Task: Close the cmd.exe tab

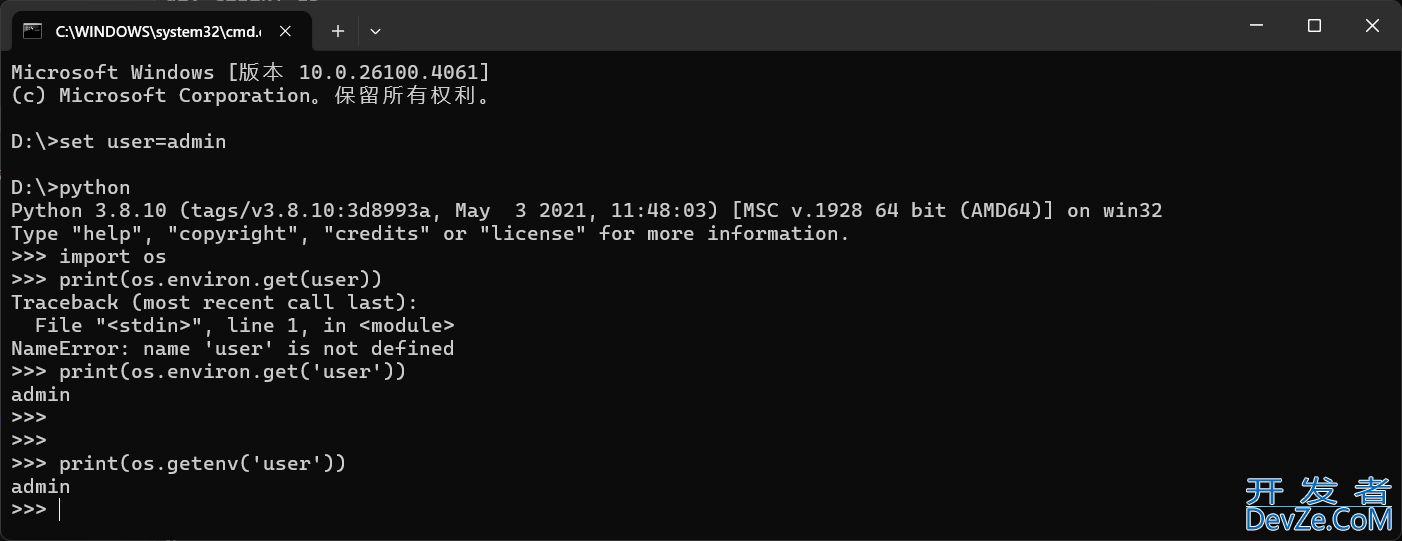Action: coord(285,31)
